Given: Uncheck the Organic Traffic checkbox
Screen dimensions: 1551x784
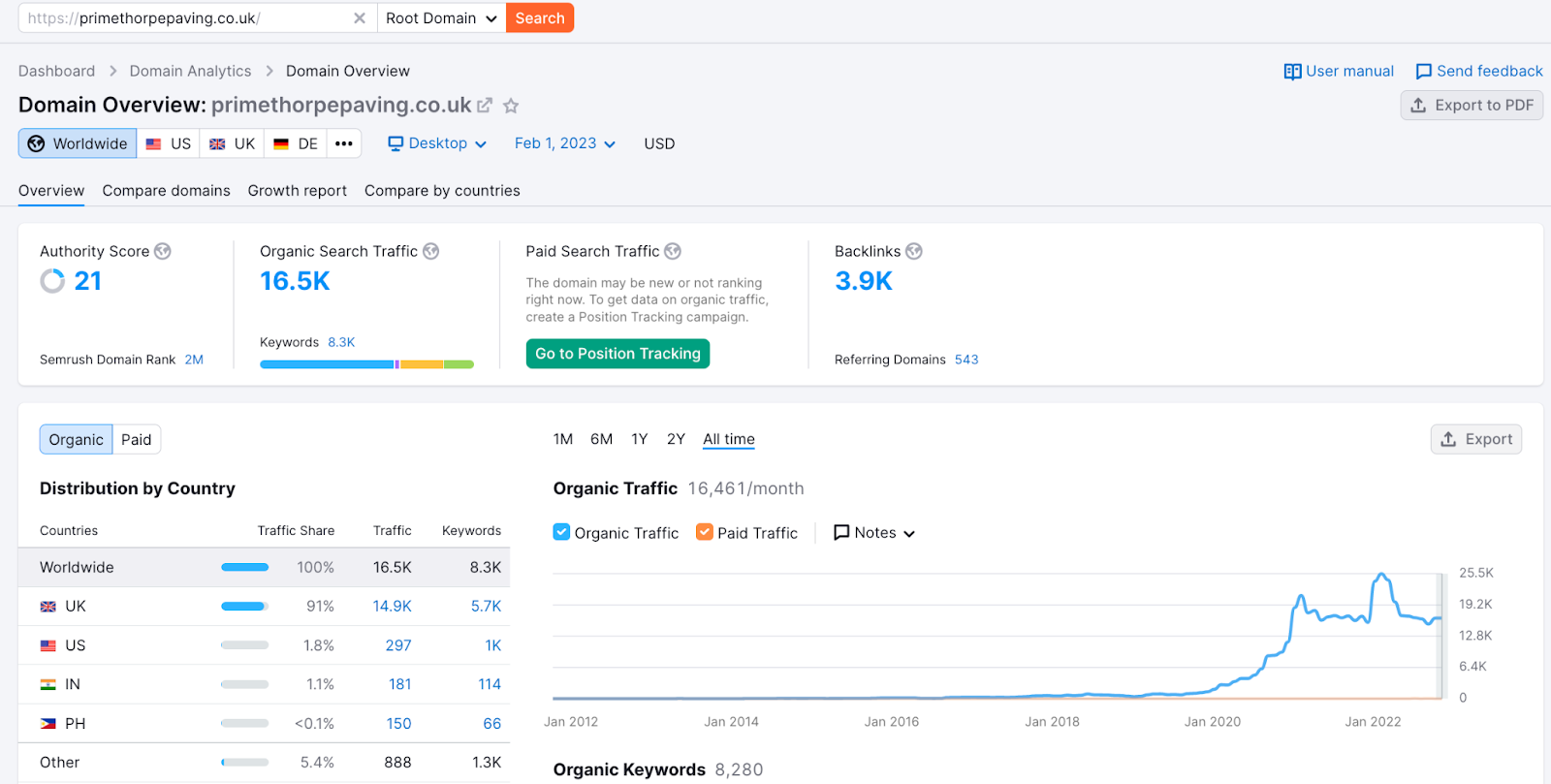Looking at the screenshot, I should tap(561, 532).
